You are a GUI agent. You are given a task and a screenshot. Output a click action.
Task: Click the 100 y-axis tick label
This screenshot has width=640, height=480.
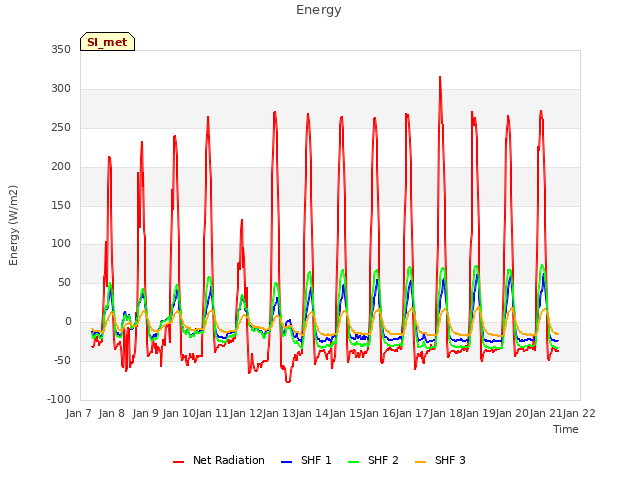point(61,244)
